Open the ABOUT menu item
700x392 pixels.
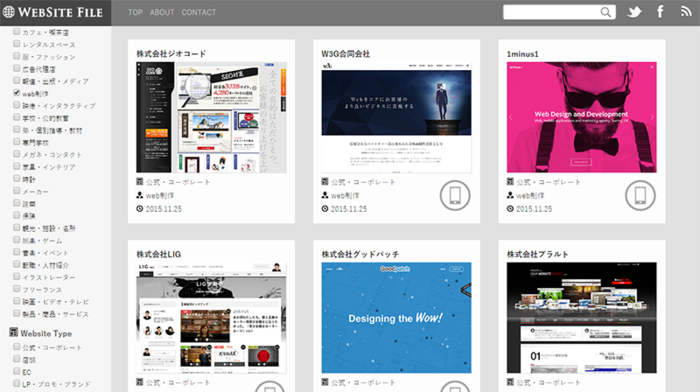(x=162, y=13)
